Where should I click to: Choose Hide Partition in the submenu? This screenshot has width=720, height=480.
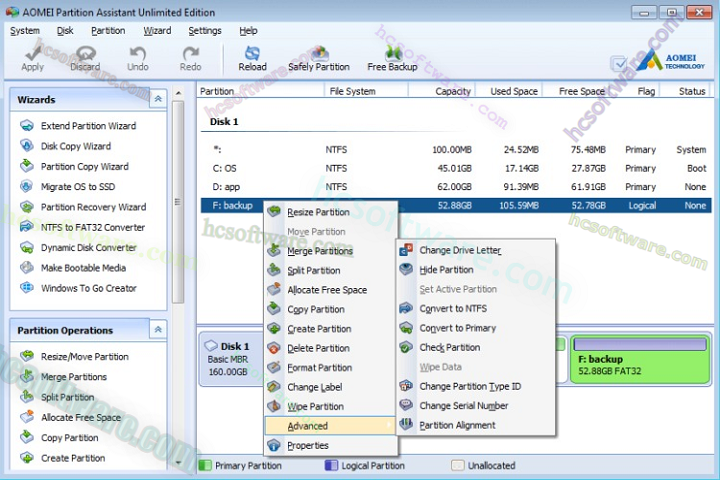coord(476,270)
